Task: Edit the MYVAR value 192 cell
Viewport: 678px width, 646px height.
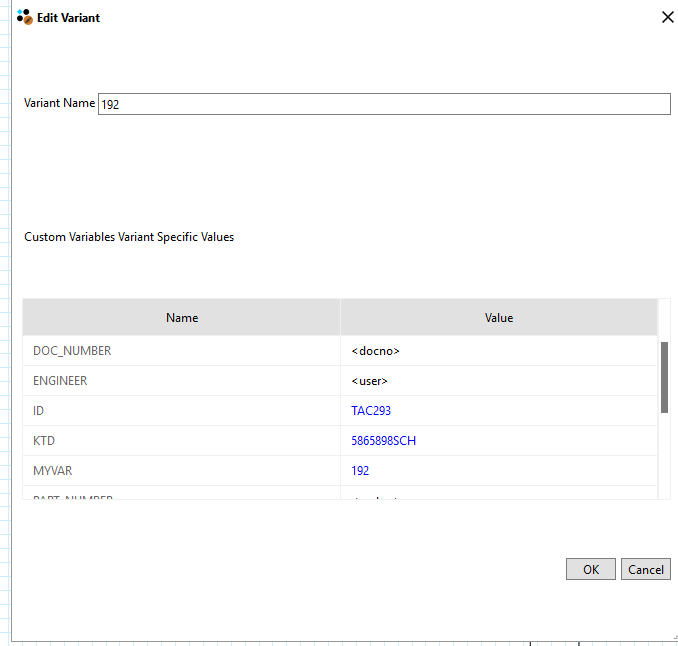Action: (498, 471)
